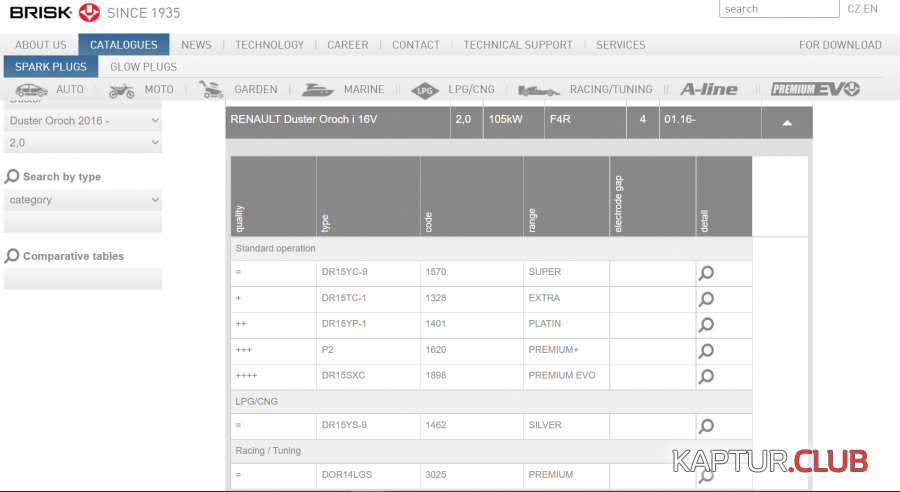The image size is (900, 492).
Task: Open the A-line logo category
Action: coord(709,89)
